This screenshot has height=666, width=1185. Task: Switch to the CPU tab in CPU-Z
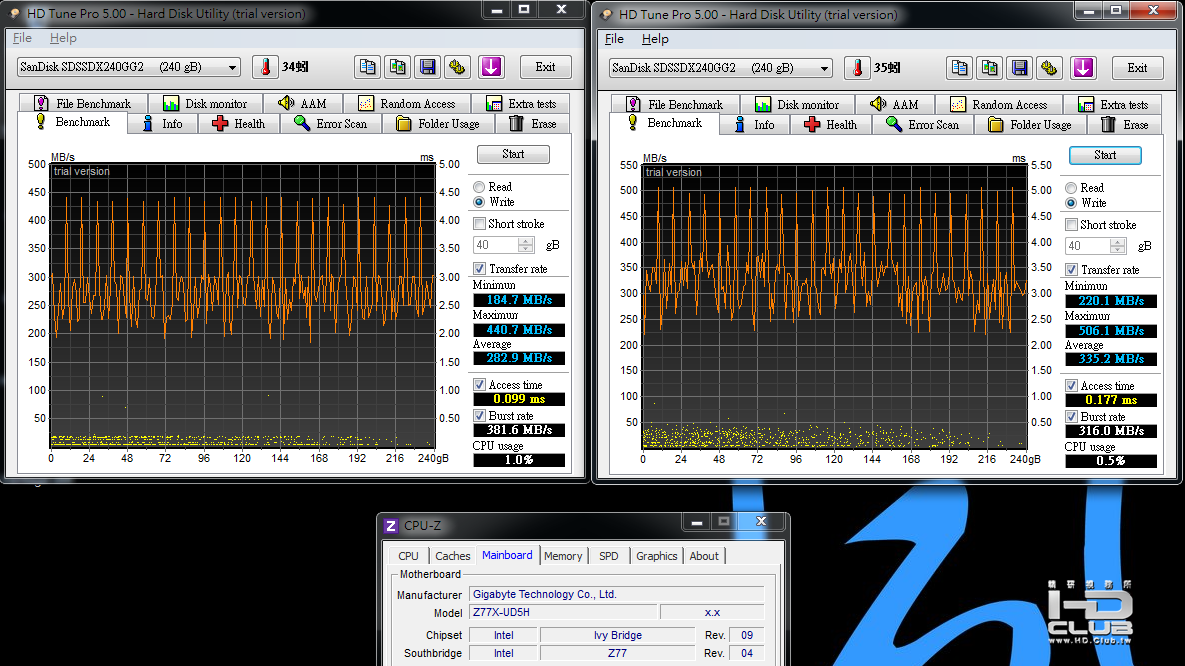click(408, 556)
